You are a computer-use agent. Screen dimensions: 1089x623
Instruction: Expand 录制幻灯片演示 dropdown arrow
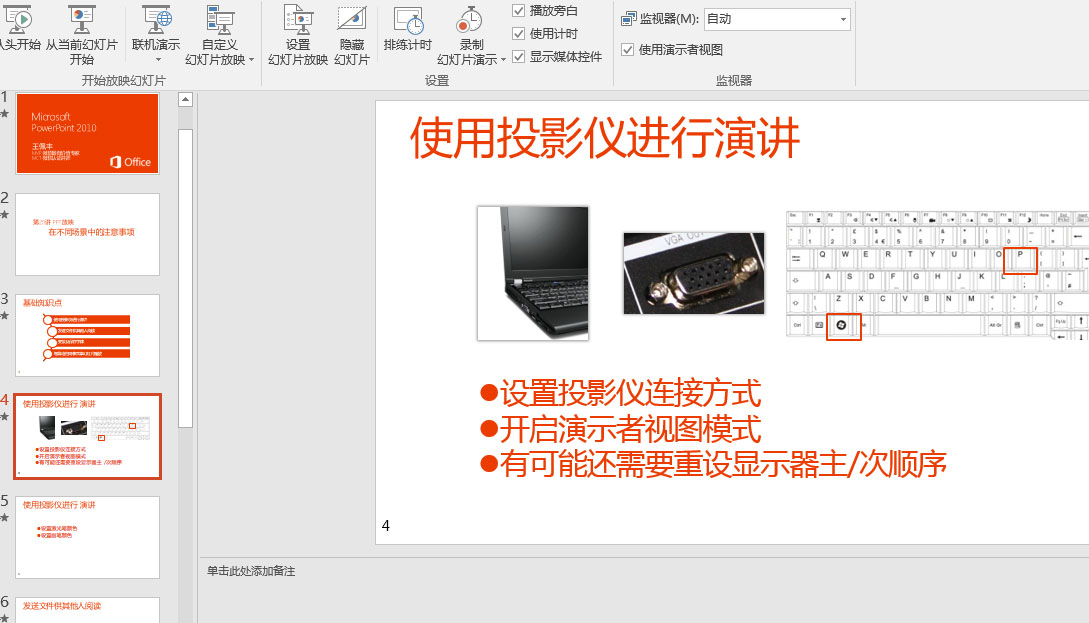click(503, 60)
